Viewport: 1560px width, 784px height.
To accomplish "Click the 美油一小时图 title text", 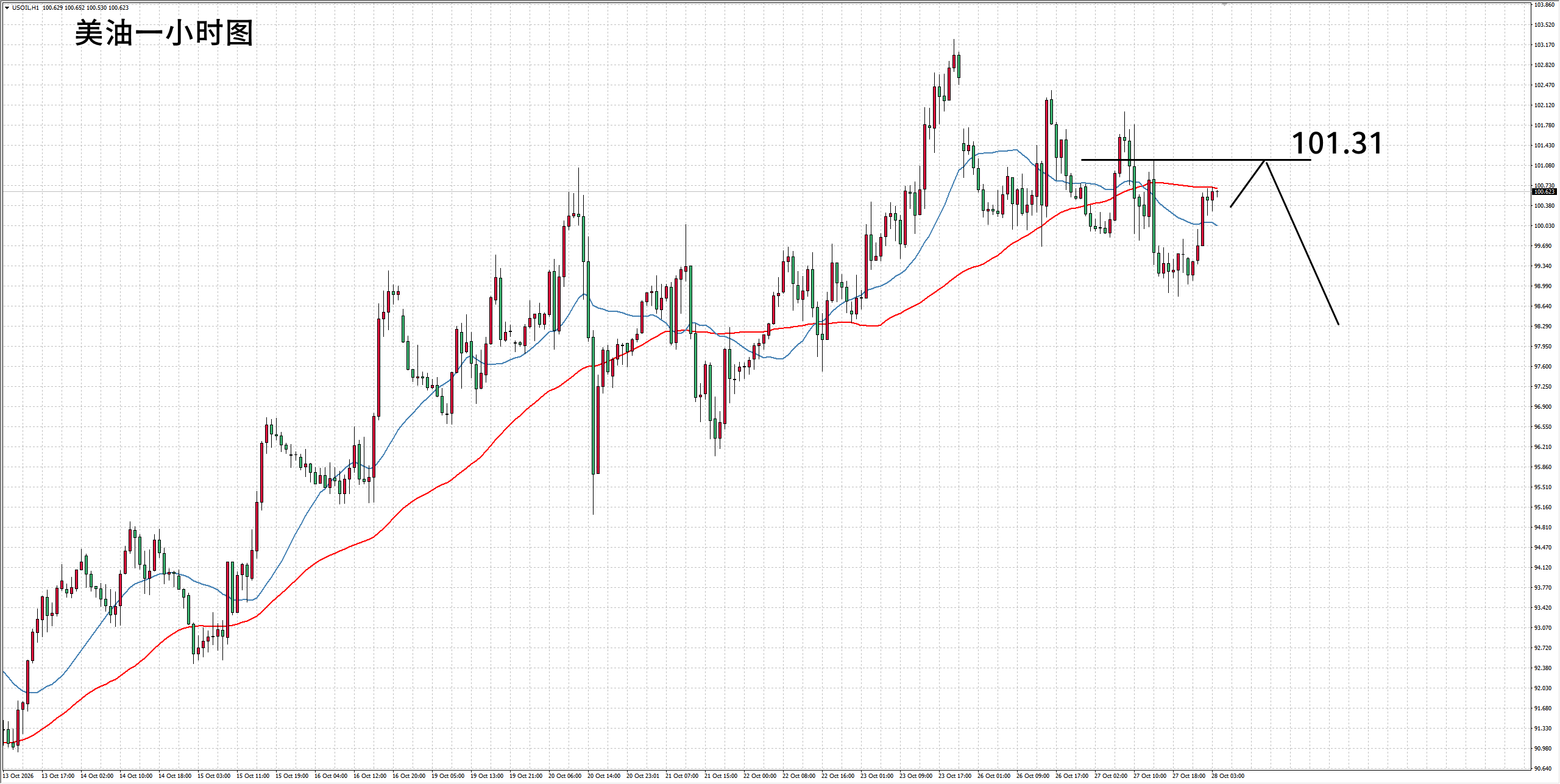I will click(164, 33).
